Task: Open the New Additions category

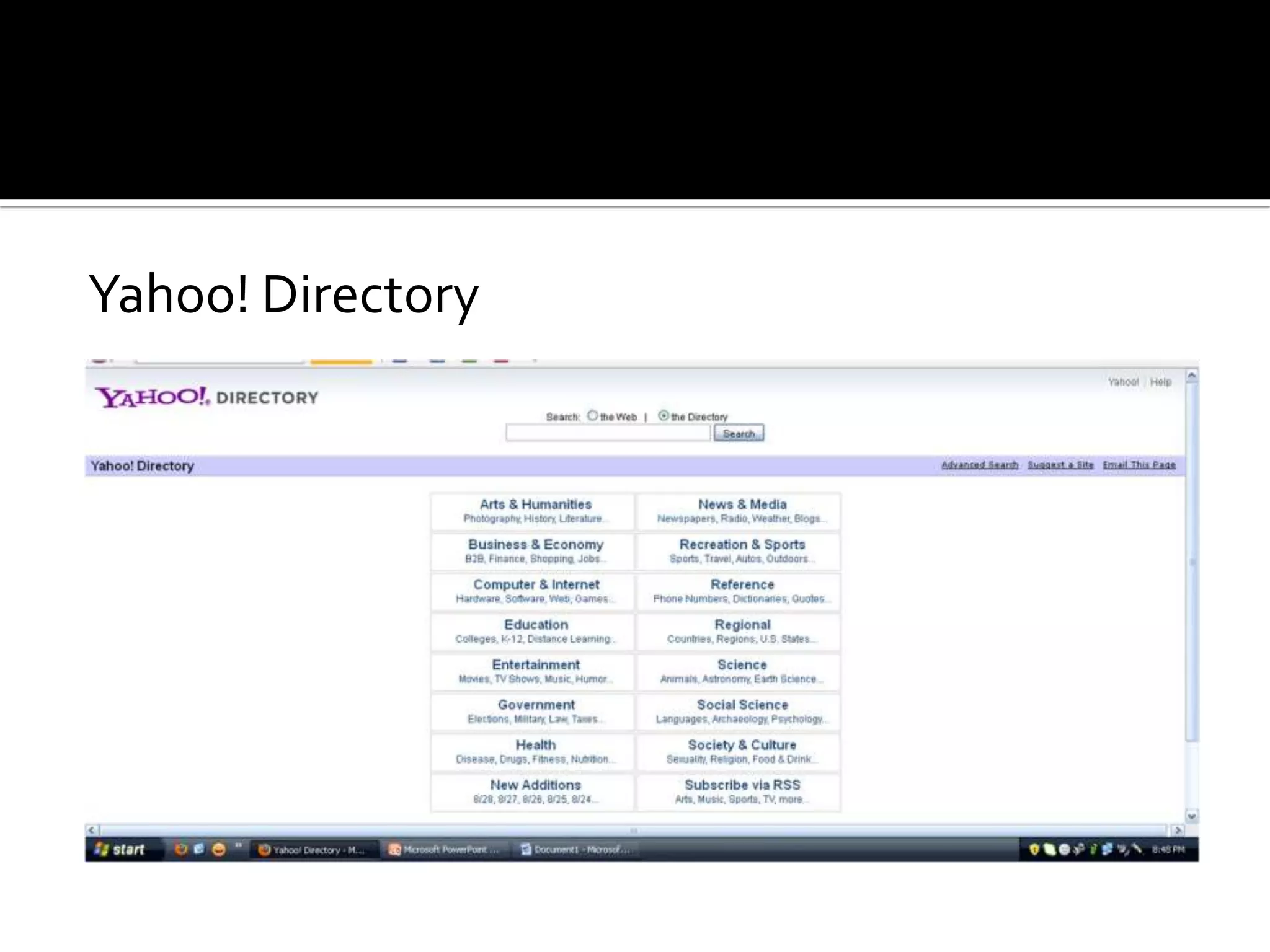Action: tap(536, 785)
